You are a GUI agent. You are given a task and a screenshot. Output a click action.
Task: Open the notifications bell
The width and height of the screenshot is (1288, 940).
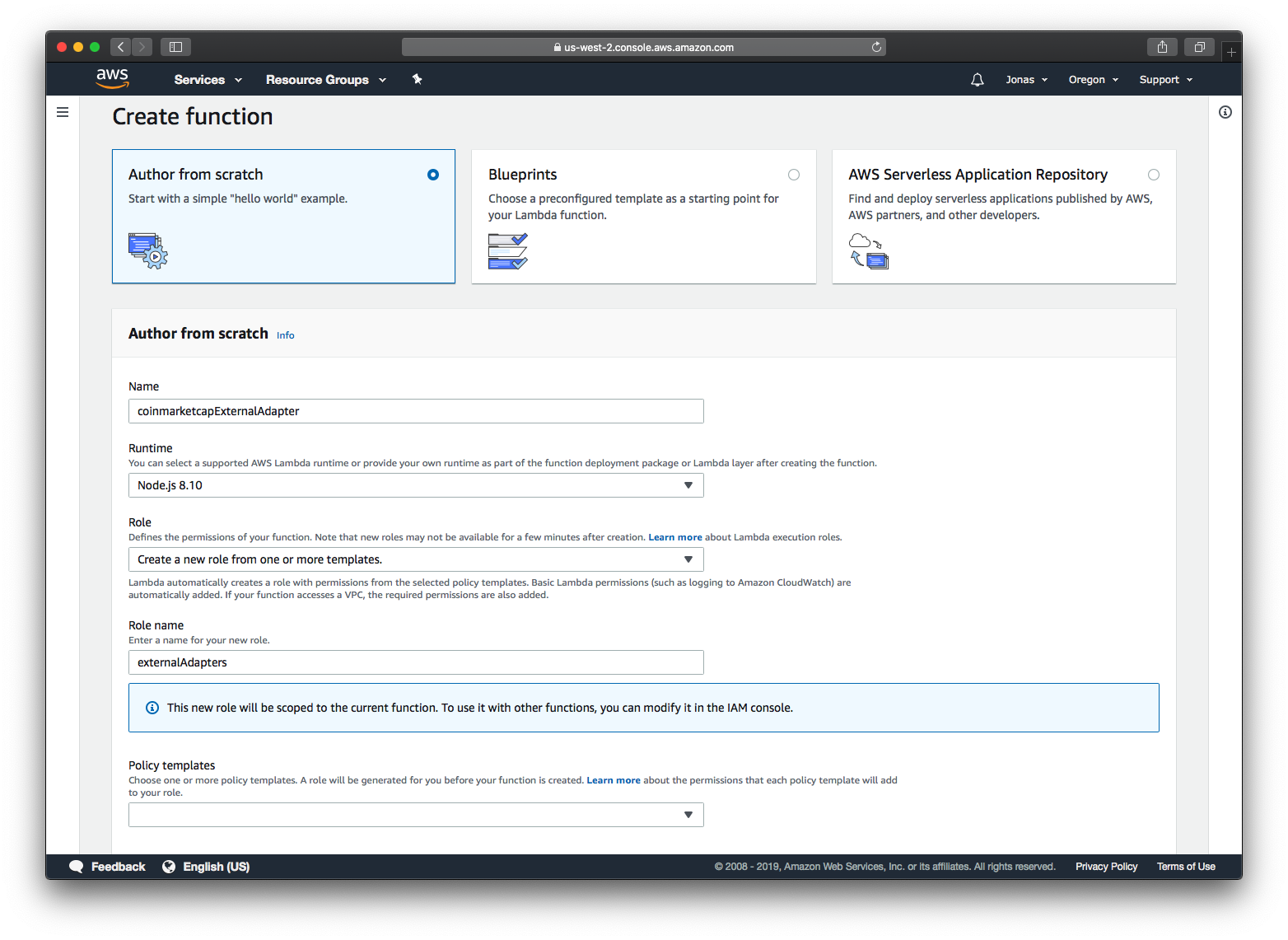coord(977,80)
